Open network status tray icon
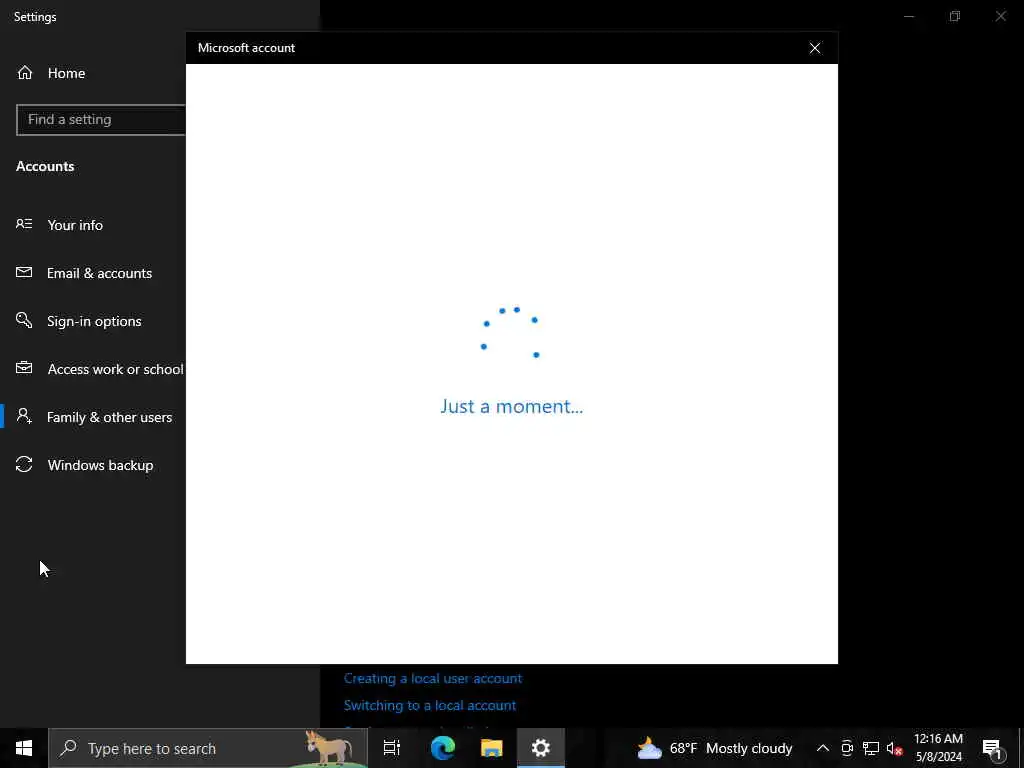1024x768 pixels. click(871, 748)
